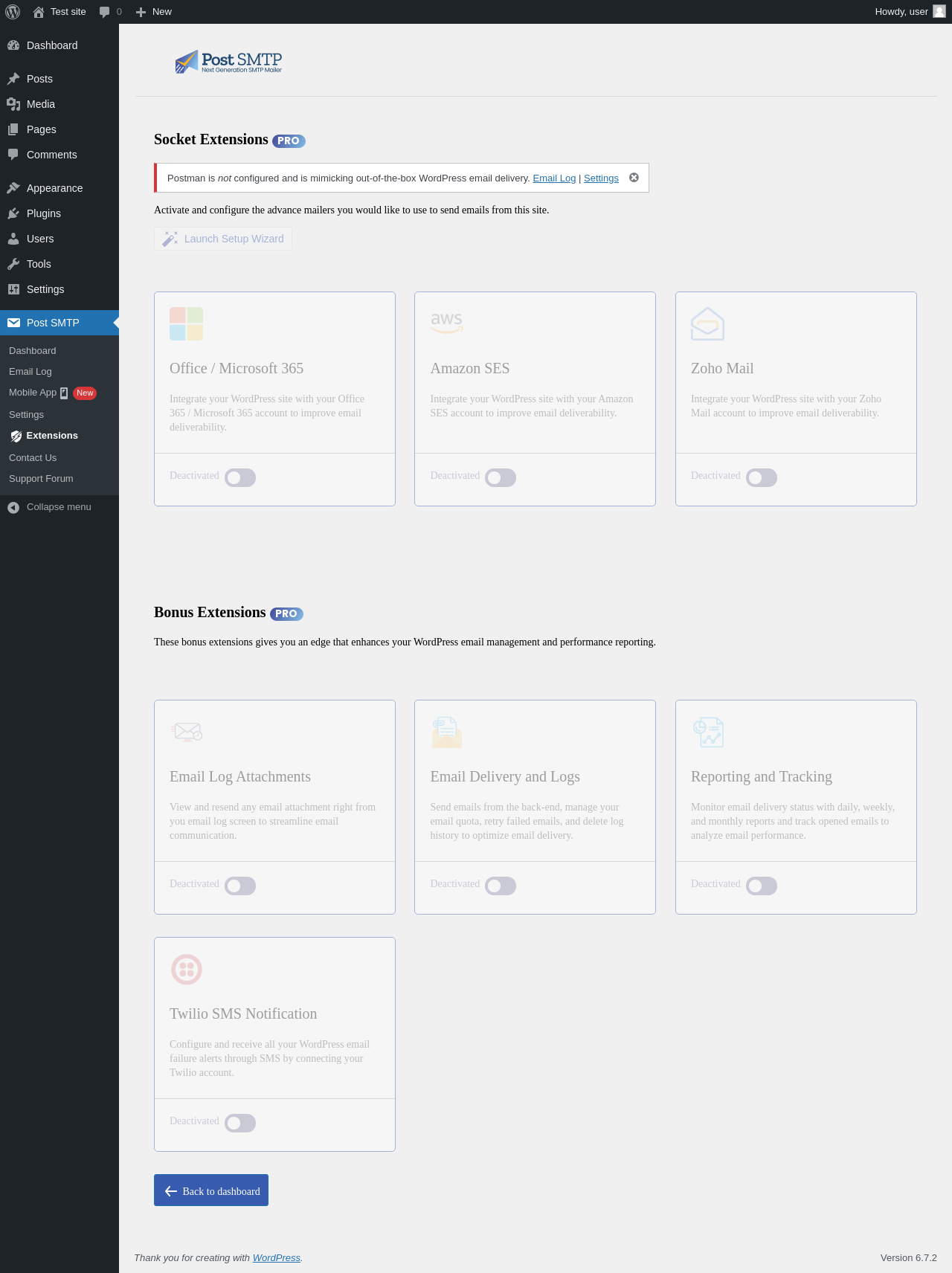Click the Zoho Mail envelope icon
The height and width of the screenshot is (1273, 952).
click(707, 324)
